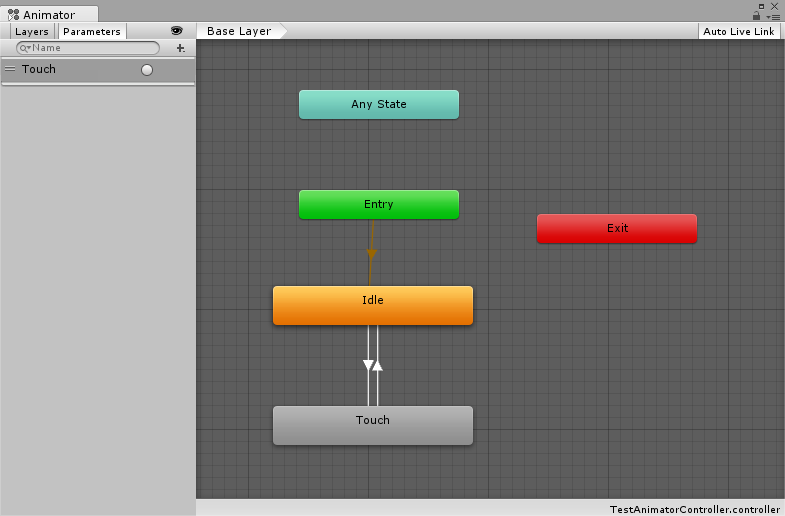The width and height of the screenshot is (785, 516).
Task: Toggle the Auto Live Link button
Action: tap(739, 31)
